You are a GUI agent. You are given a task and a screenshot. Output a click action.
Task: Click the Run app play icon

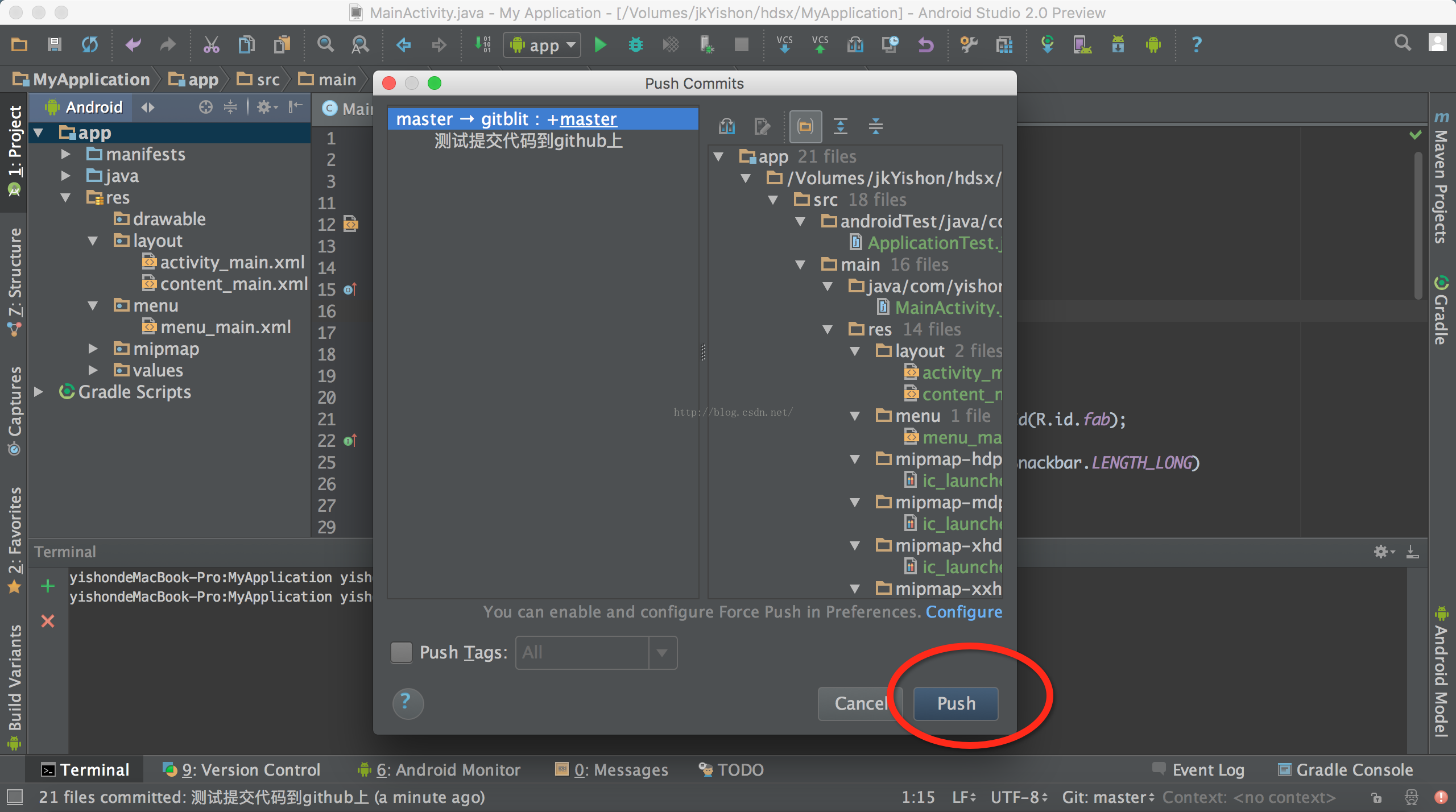tap(600, 44)
